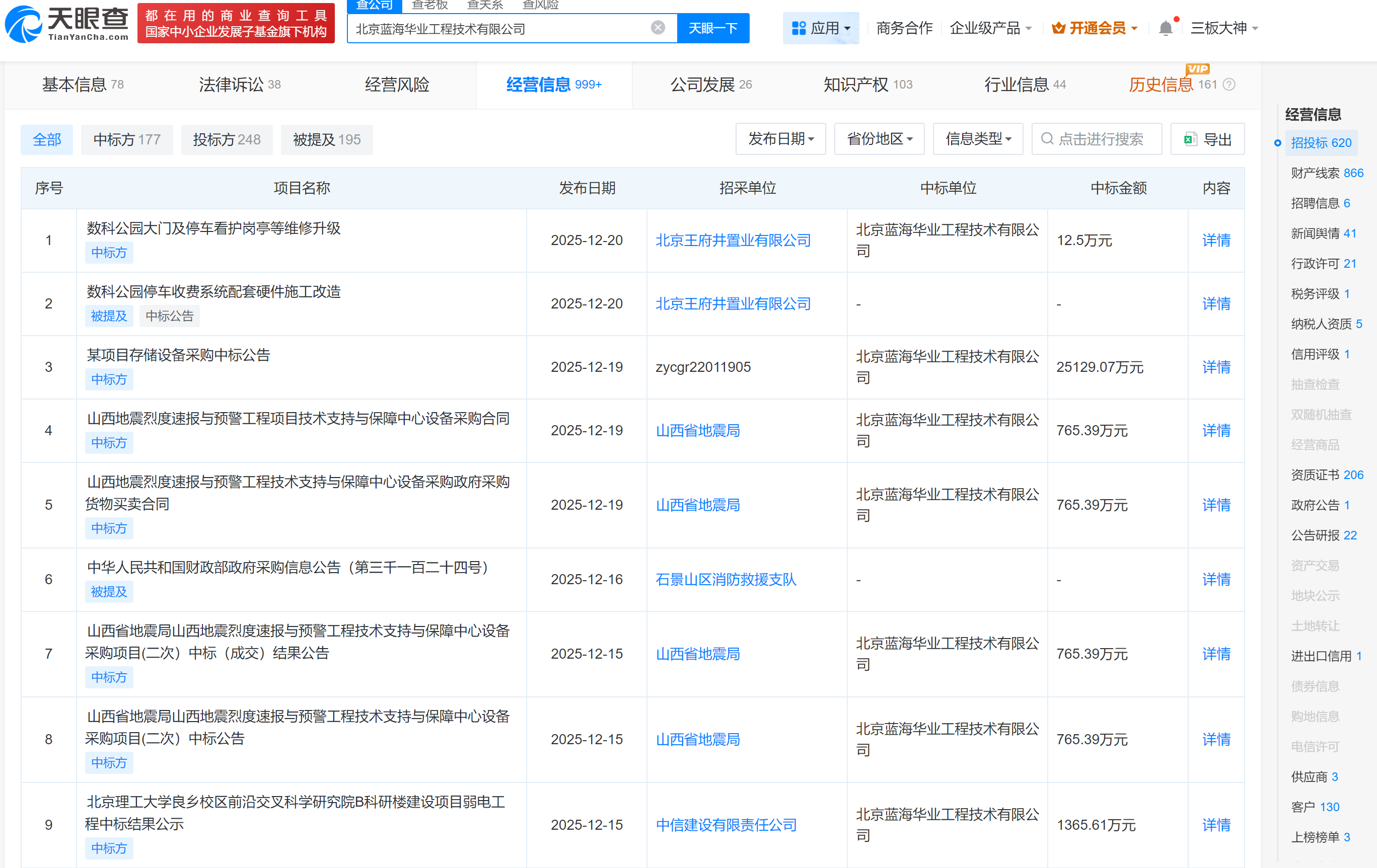The height and width of the screenshot is (868, 1377).
Task: Click the crown icon for 开通会员
Action: 1058,28
